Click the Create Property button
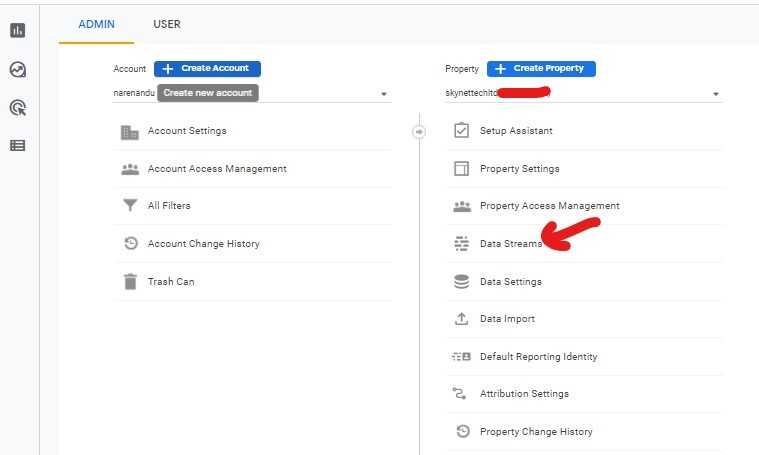This screenshot has height=455, width=759. pos(541,69)
